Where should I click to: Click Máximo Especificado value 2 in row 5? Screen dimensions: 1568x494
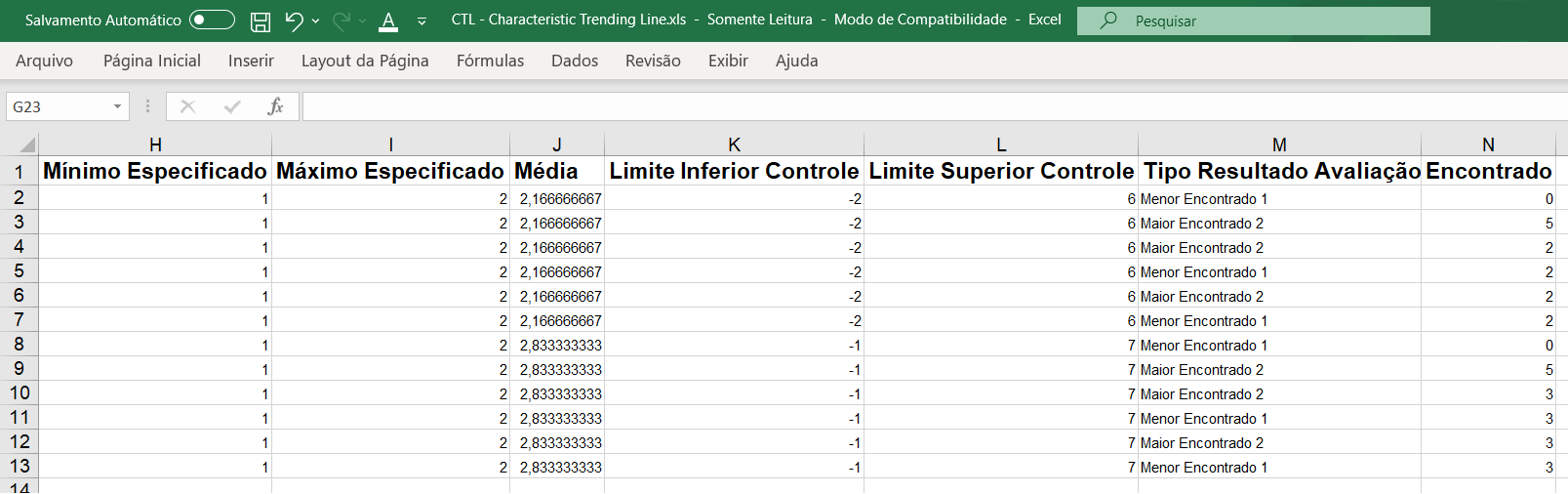(390, 271)
